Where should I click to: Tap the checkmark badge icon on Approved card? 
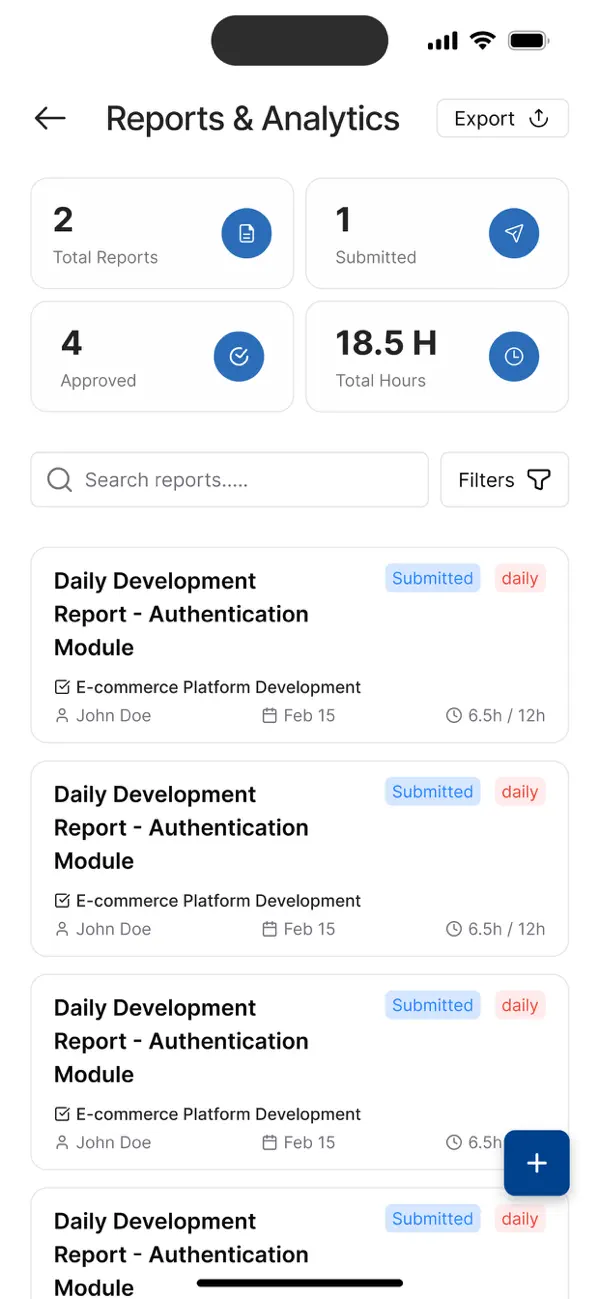tap(239, 357)
